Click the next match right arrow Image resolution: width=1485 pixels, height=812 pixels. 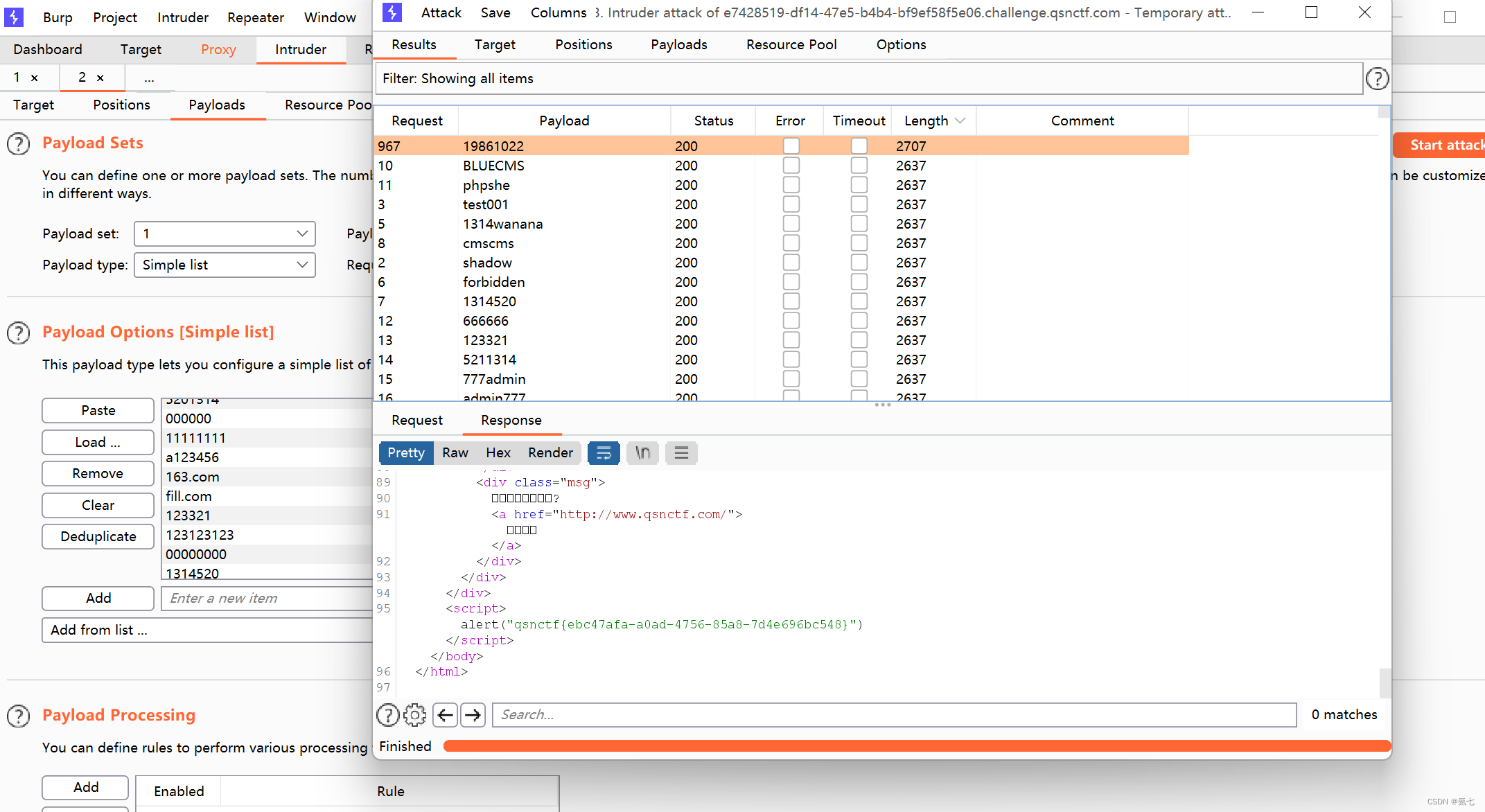pyautogui.click(x=473, y=714)
